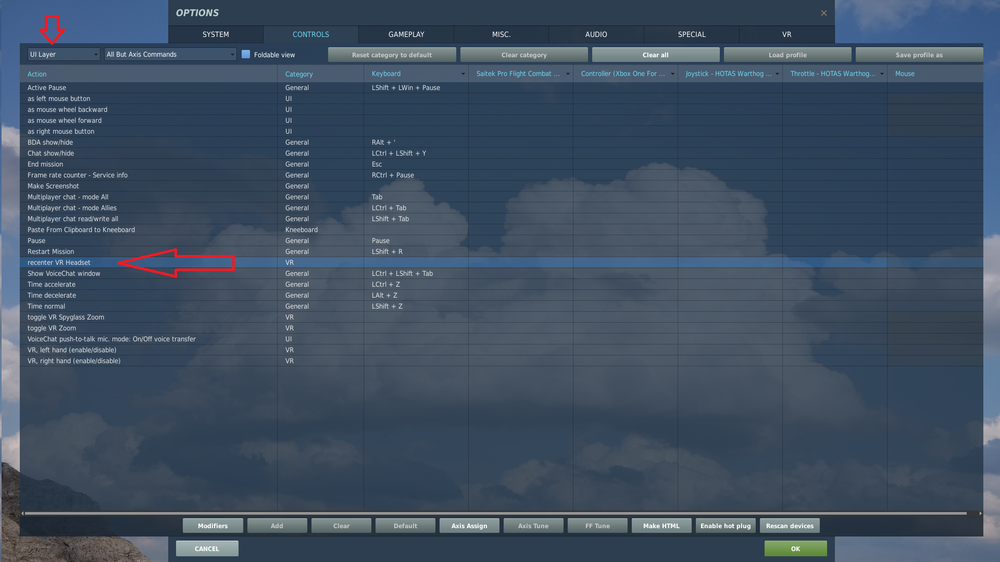Toggle the Foldable view checkbox

pyautogui.click(x=246, y=54)
